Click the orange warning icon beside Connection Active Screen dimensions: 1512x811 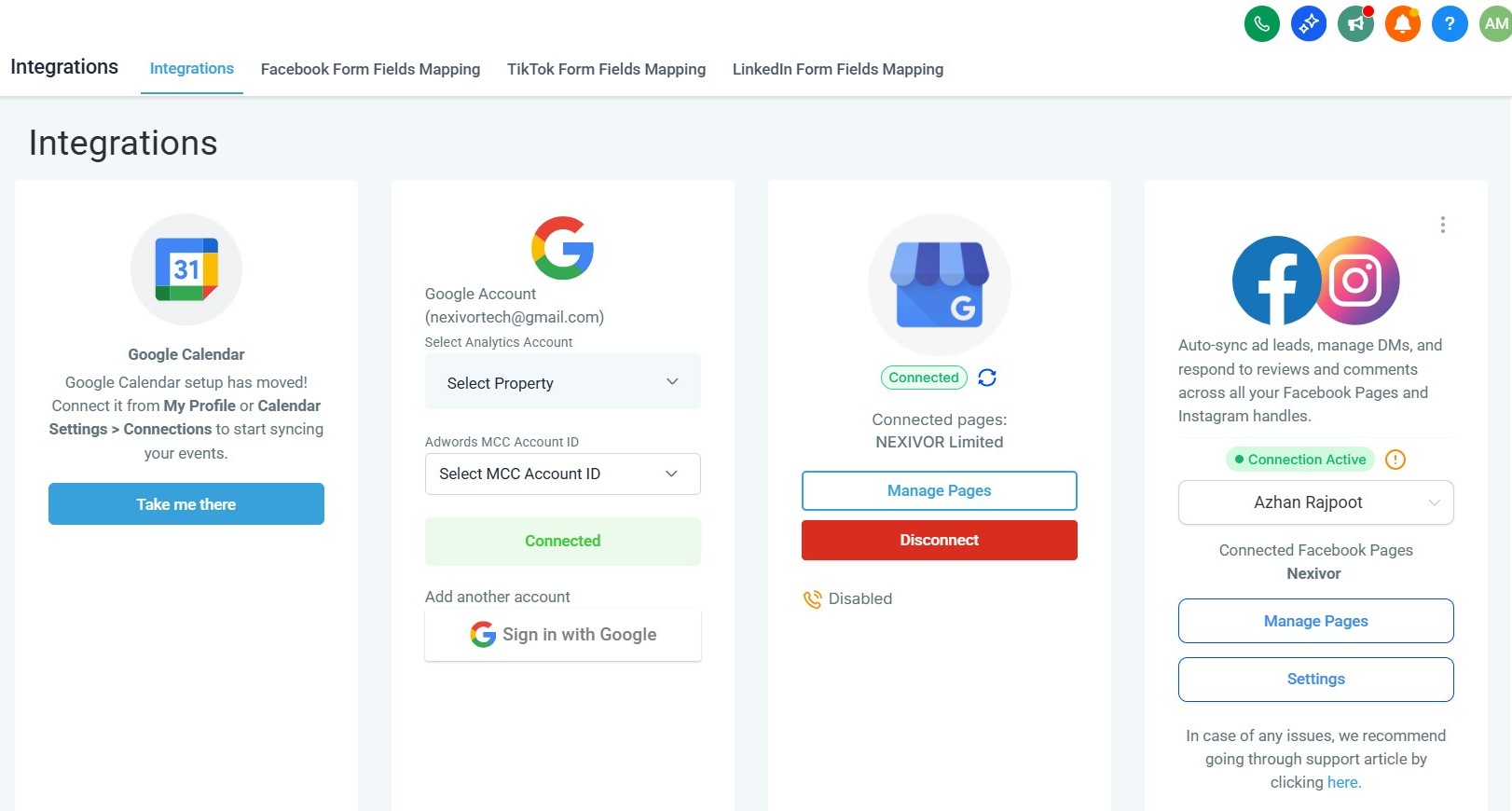(x=1395, y=460)
